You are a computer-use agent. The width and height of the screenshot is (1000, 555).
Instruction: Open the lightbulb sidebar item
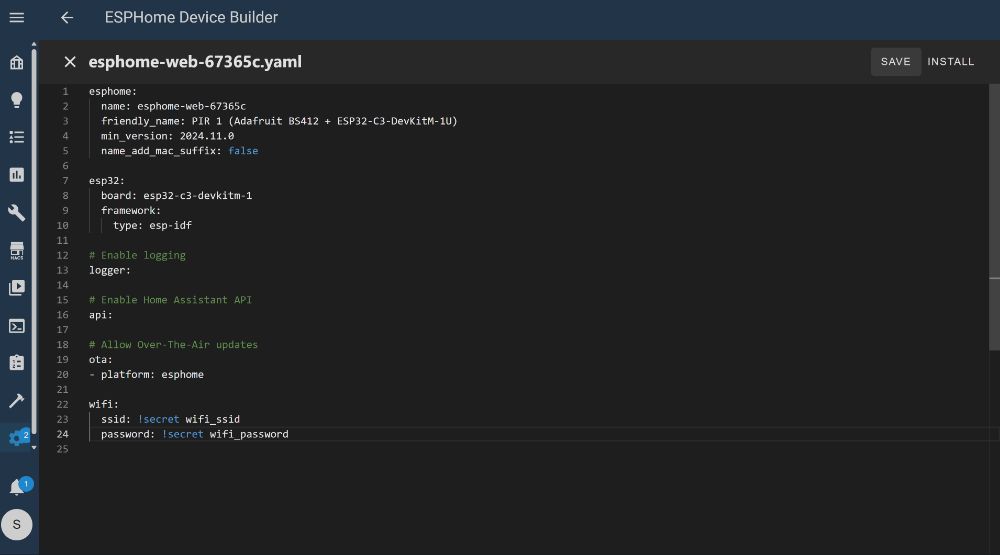coord(17,100)
